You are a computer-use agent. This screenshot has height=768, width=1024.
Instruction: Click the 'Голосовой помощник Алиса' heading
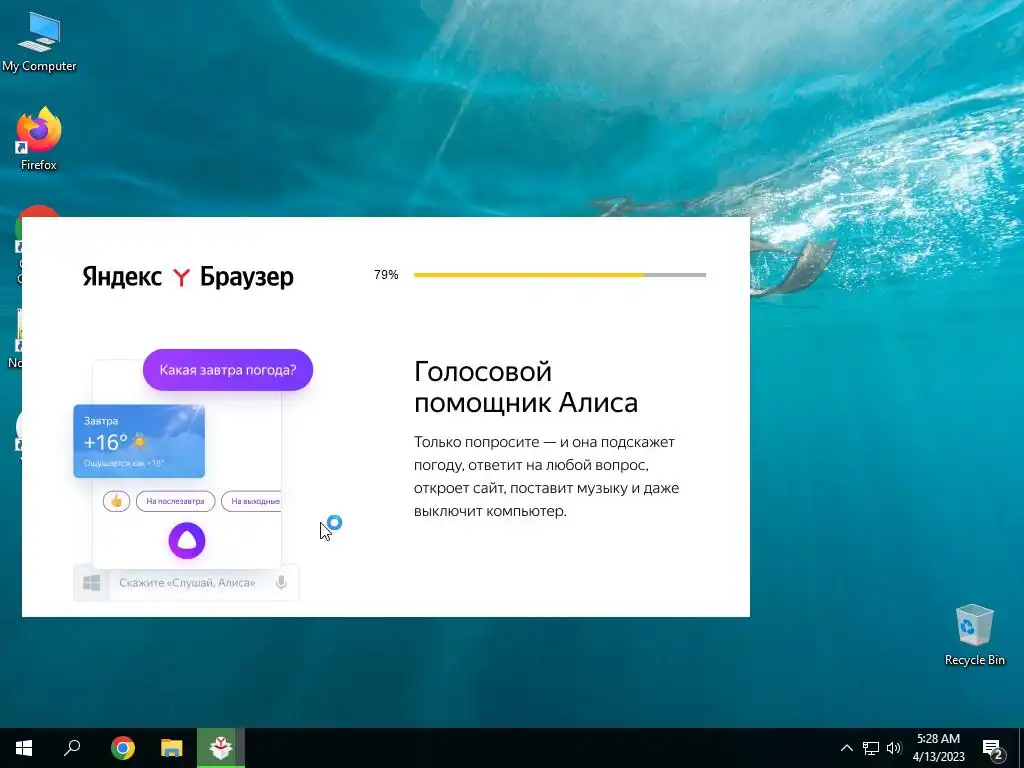(526, 387)
